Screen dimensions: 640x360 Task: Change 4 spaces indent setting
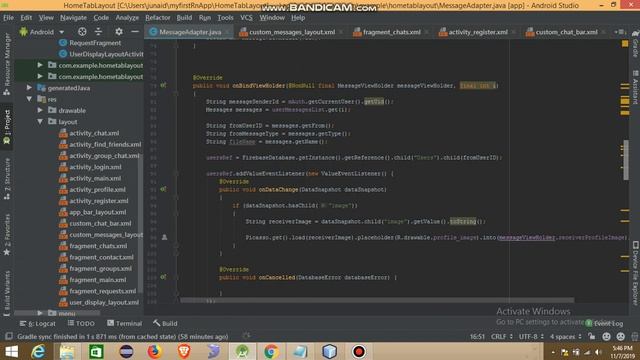(565, 337)
